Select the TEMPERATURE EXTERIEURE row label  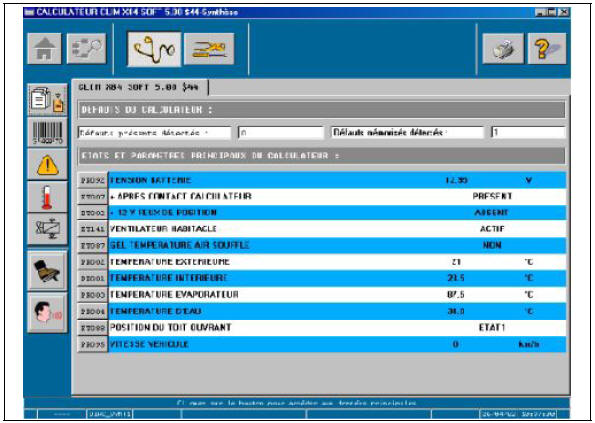(x=170, y=262)
